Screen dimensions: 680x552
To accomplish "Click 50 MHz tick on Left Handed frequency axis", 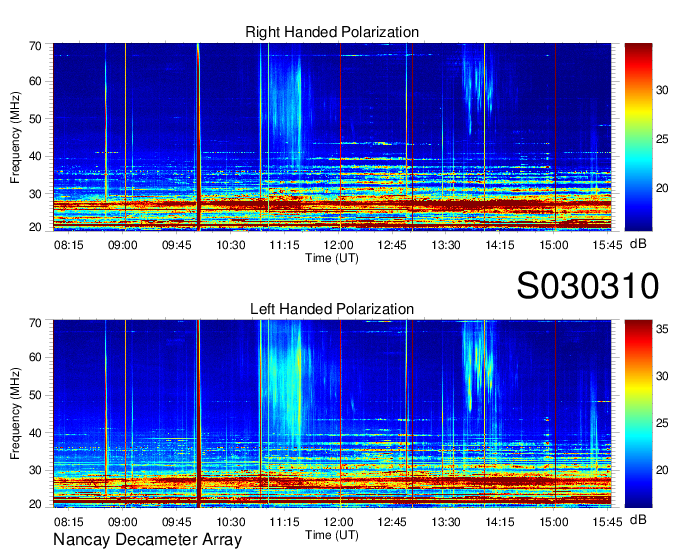I will [x=36, y=395].
